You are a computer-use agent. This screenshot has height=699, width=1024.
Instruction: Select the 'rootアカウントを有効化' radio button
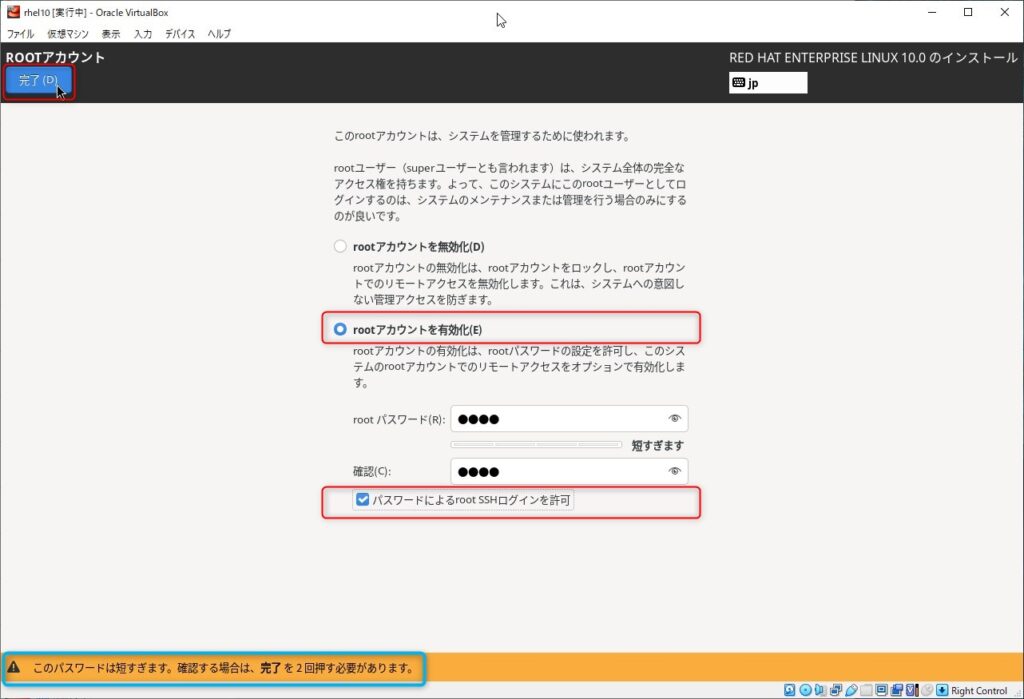[x=341, y=329]
